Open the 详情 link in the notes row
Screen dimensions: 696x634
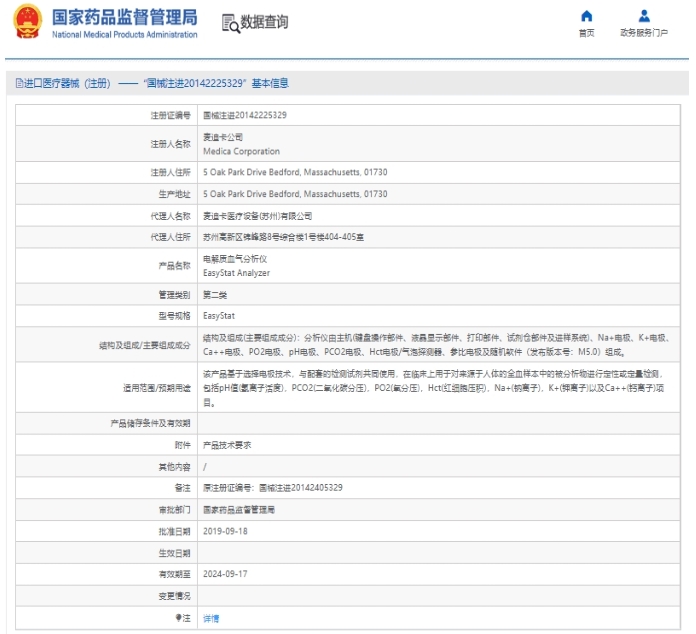pyautogui.click(x=210, y=619)
